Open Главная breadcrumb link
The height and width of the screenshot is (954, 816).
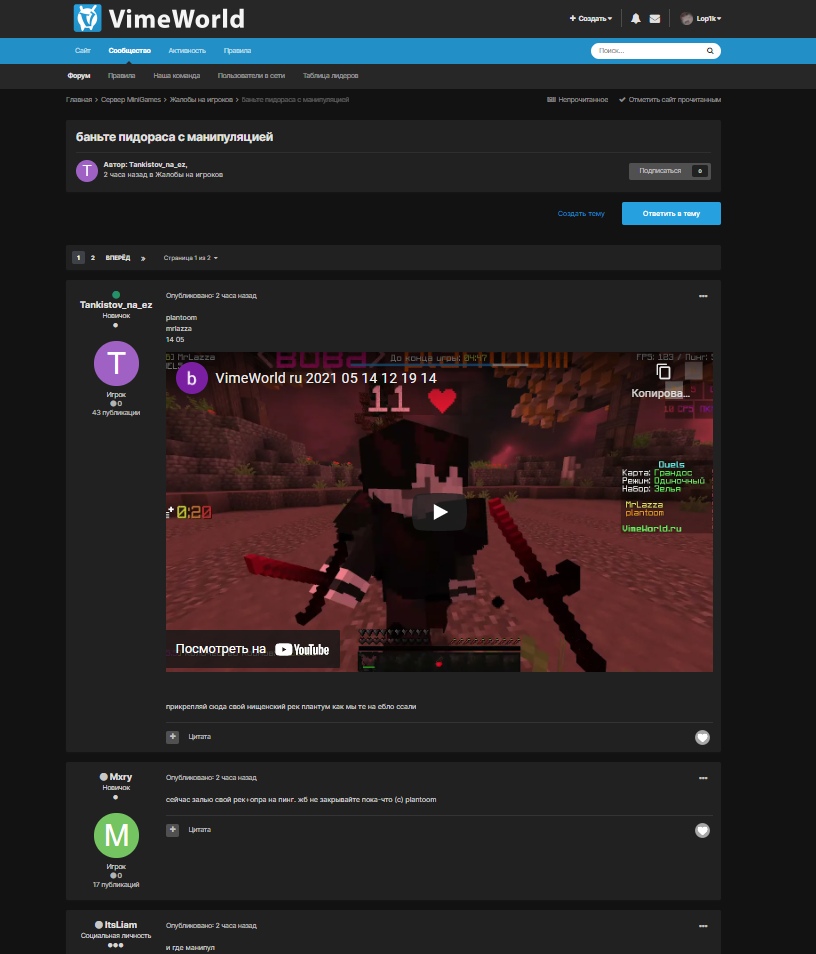point(79,100)
